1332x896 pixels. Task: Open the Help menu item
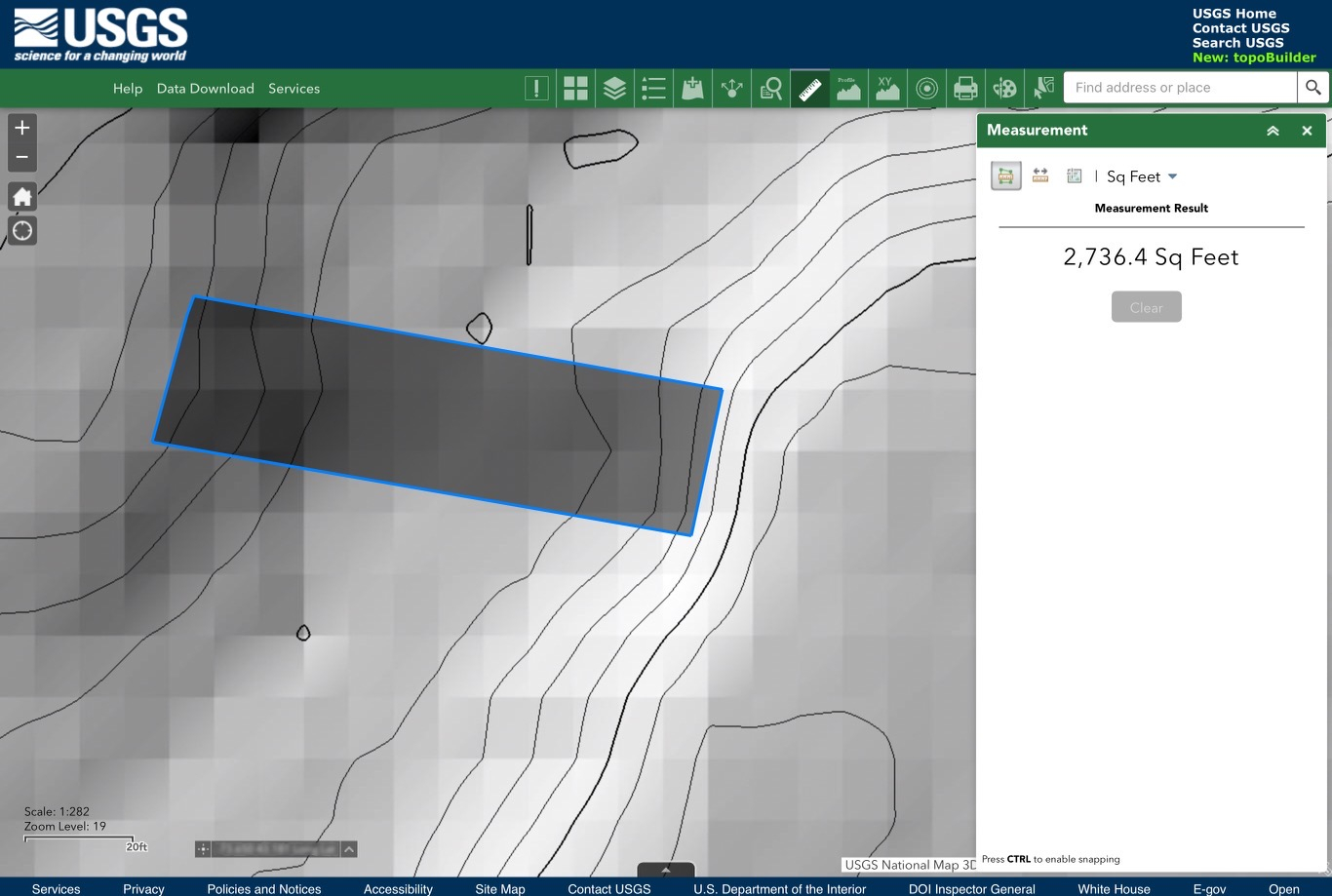[x=128, y=89]
